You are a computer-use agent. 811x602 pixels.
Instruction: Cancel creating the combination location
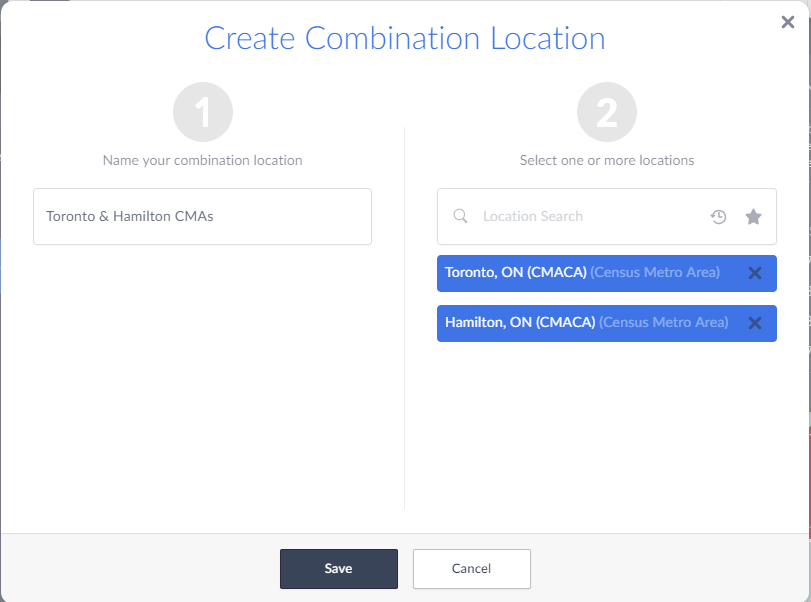tap(471, 568)
